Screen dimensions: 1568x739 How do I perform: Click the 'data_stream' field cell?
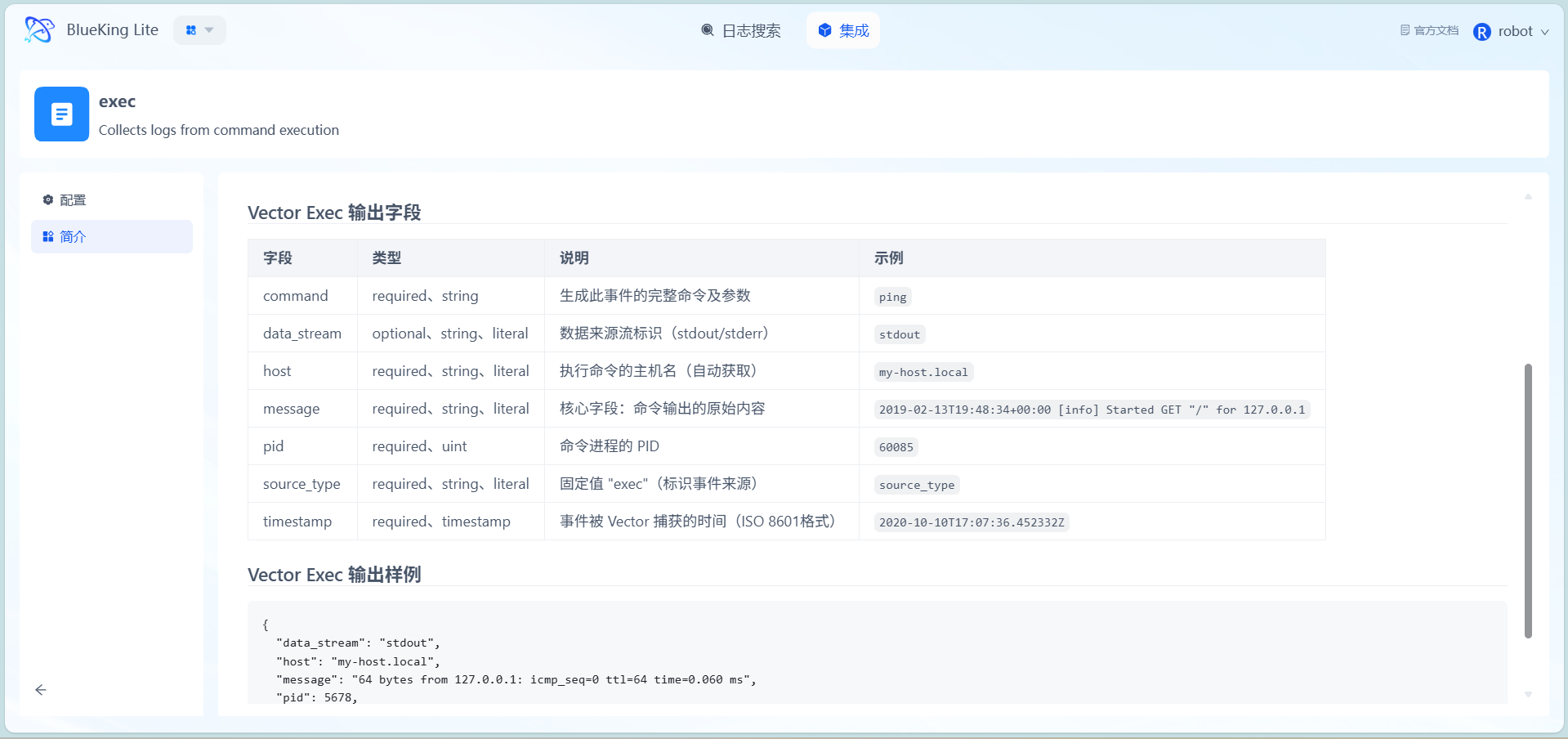pos(302,334)
